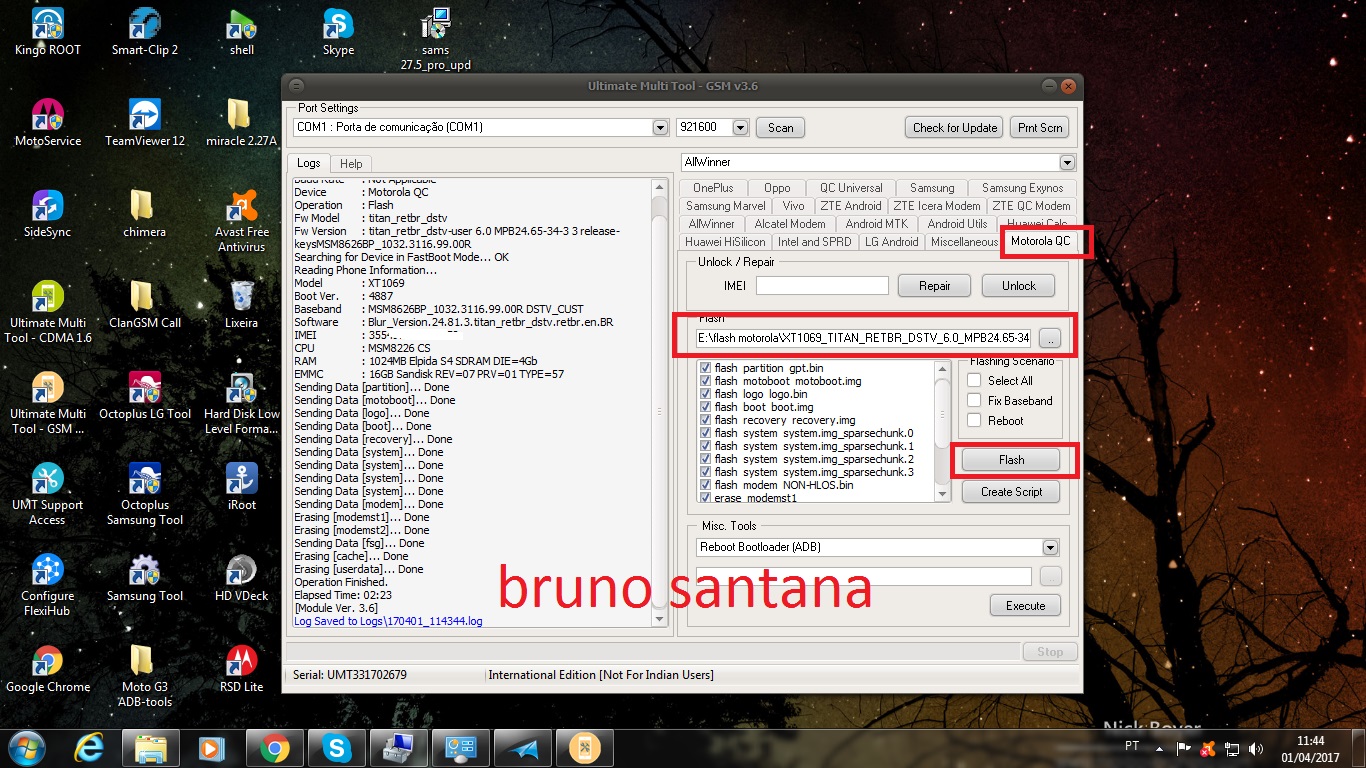1366x768 pixels.
Task: Open Google Chrome desktop shortcut
Action: coord(47,668)
